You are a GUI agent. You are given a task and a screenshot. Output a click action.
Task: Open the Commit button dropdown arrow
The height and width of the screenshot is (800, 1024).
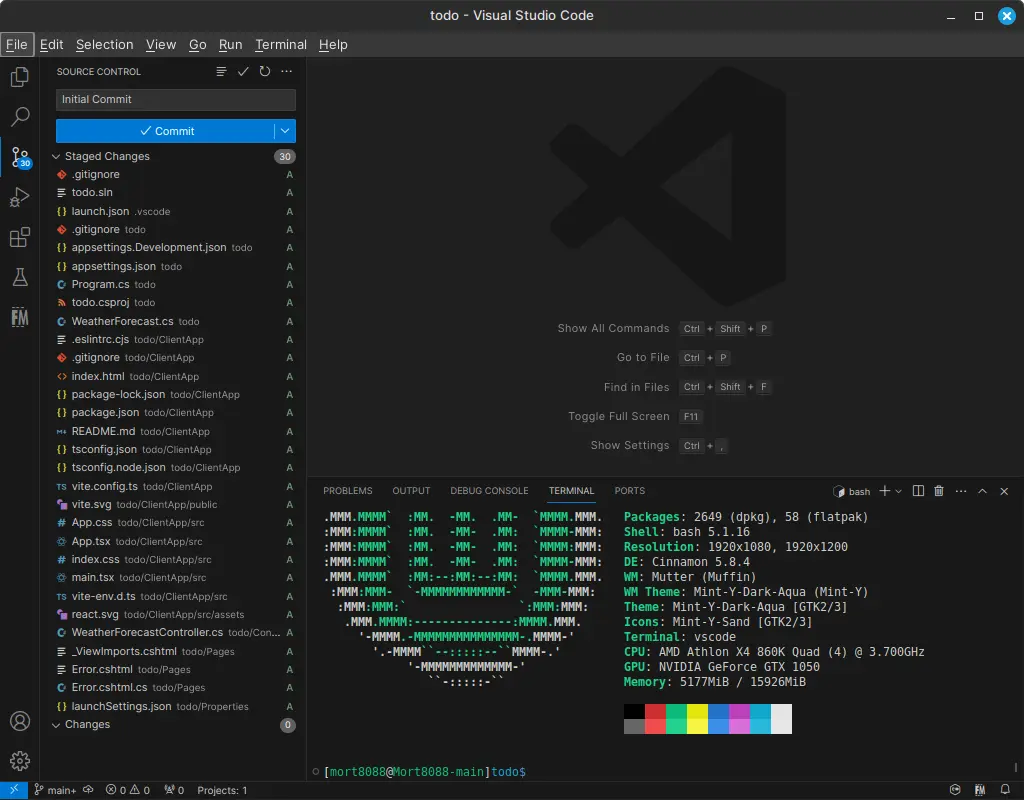[x=285, y=131]
